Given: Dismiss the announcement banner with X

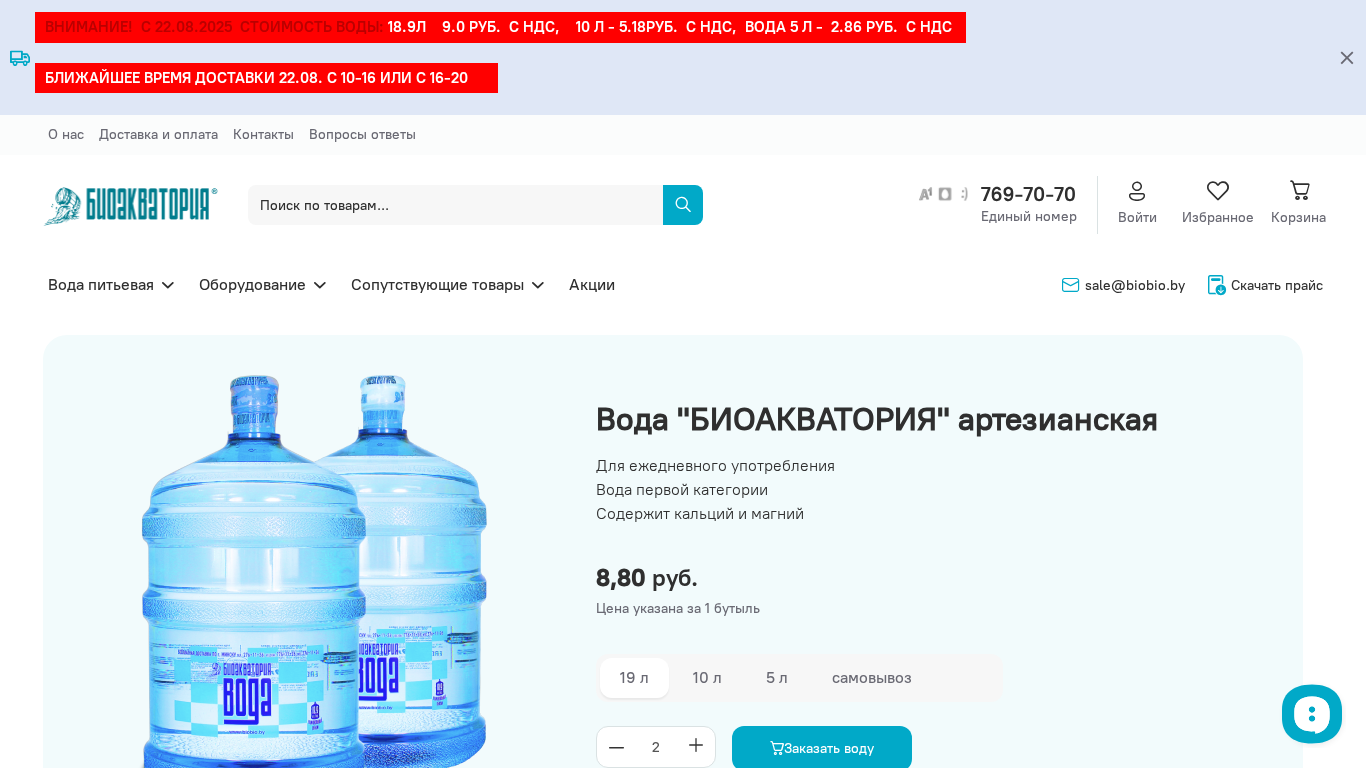Looking at the screenshot, I should click(x=1347, y=58).
